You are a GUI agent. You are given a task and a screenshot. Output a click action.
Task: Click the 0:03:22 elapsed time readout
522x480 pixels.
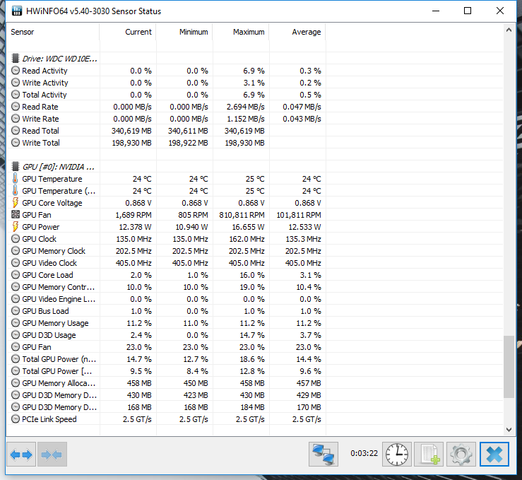(x=364, y=453)
